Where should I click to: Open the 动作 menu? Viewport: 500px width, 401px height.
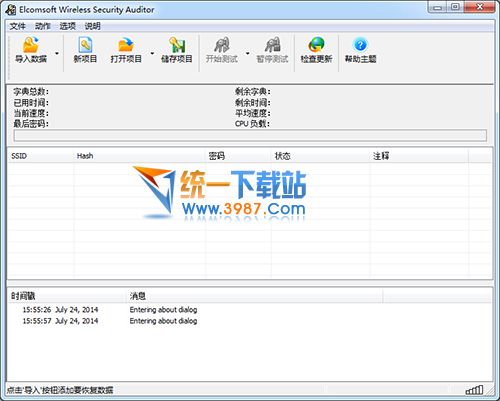pyautogui.click(x=43, y=26)
